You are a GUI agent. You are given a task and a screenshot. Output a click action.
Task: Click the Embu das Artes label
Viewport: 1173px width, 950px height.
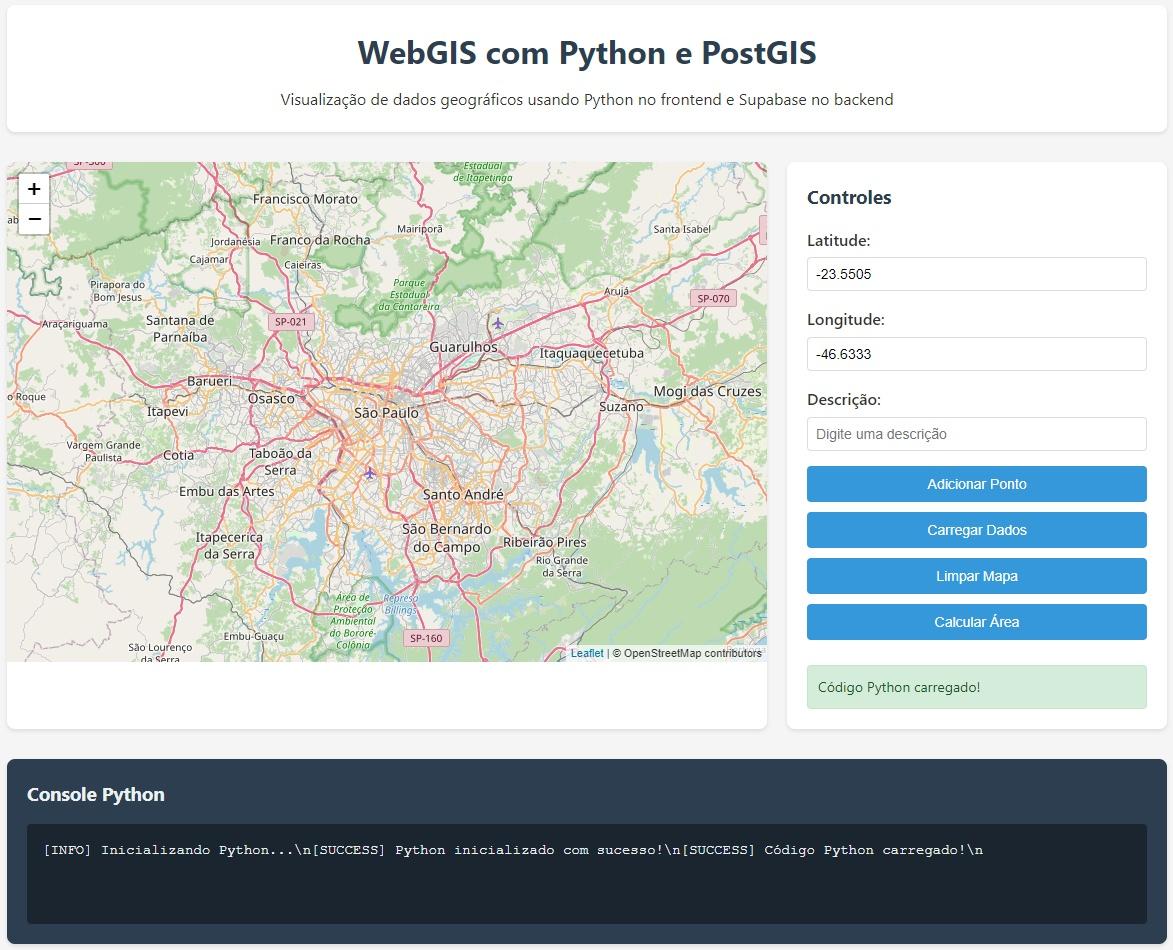[227, 491]
